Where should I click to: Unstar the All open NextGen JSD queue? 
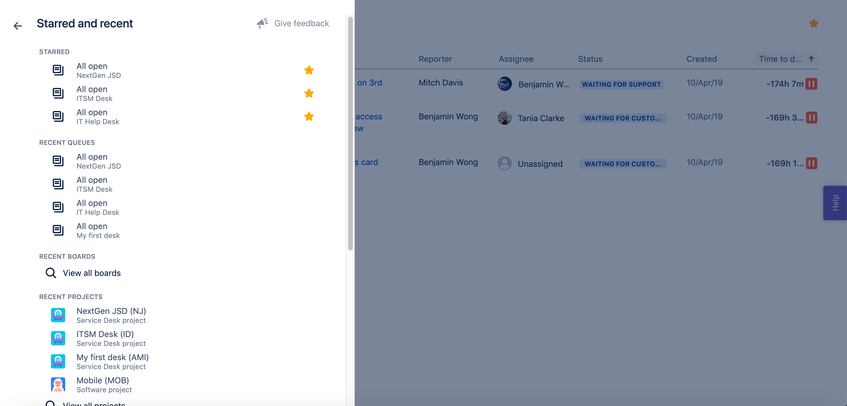click(309, 70)
